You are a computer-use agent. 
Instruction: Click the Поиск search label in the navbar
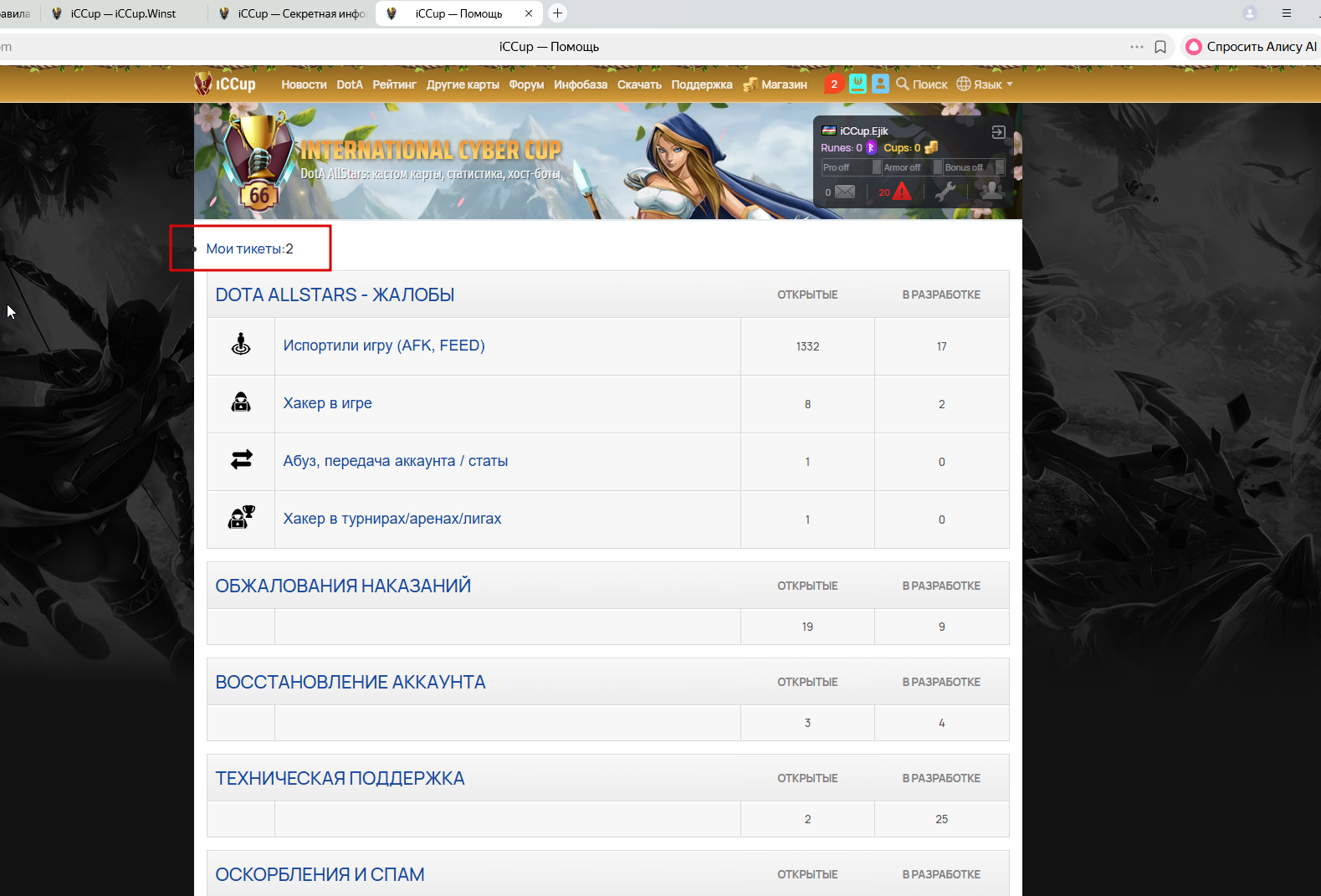930,84
